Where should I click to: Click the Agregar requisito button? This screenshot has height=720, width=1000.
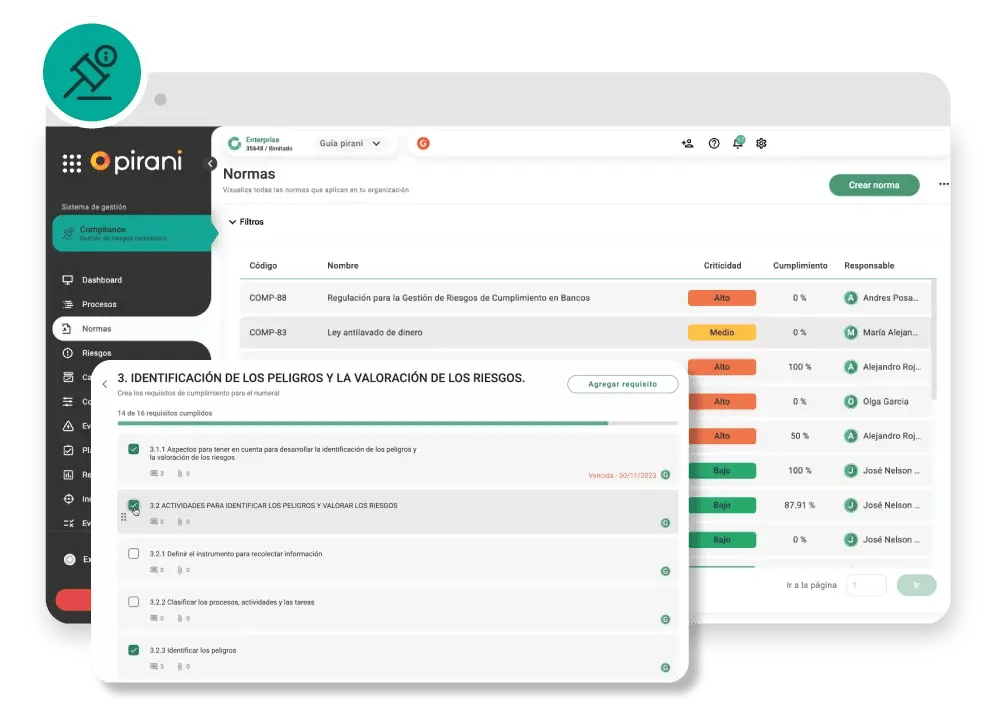[622, 384]
